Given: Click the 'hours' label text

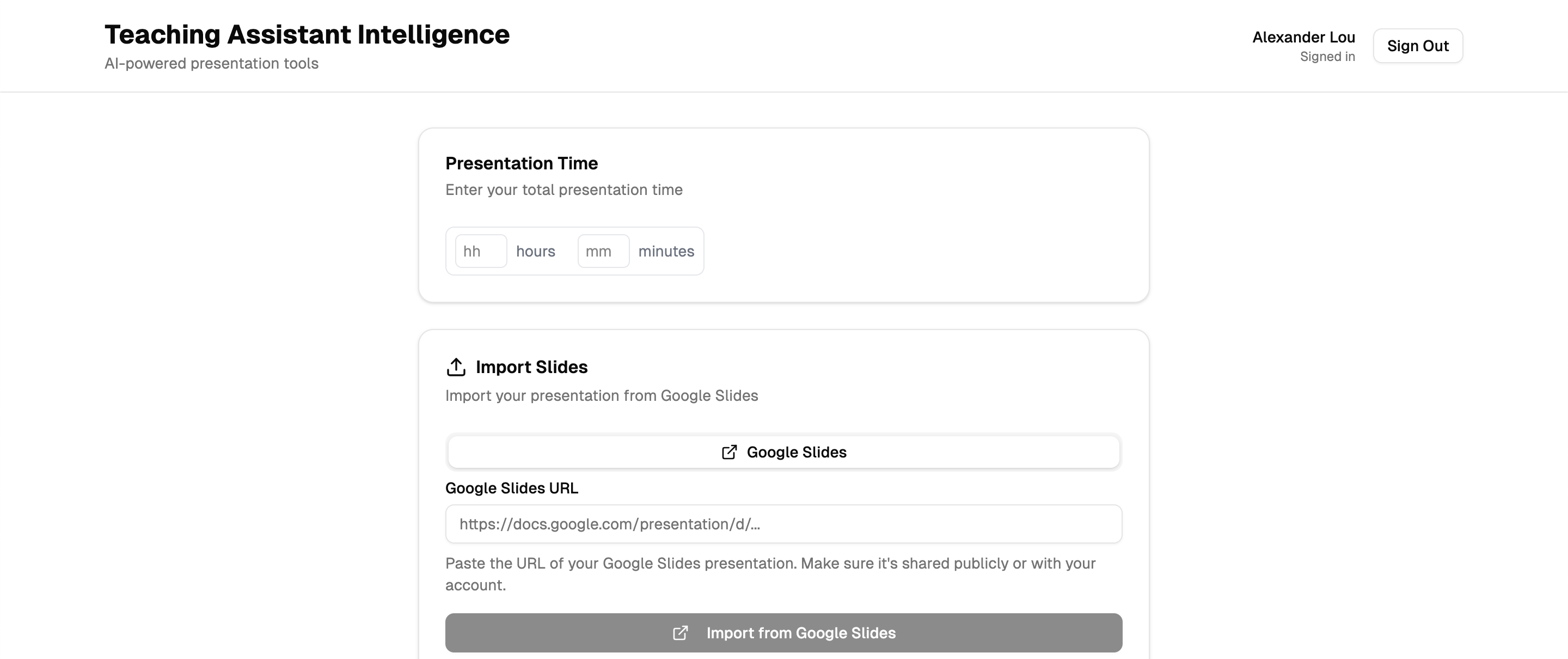Looking at the screenshot, I should pyautogui.click(x=535, y=251).
